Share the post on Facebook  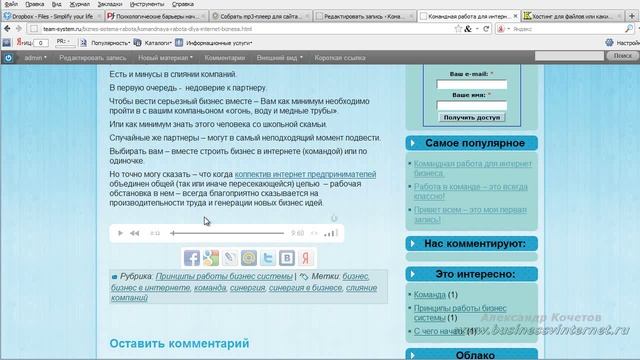(x=192, y=258)
